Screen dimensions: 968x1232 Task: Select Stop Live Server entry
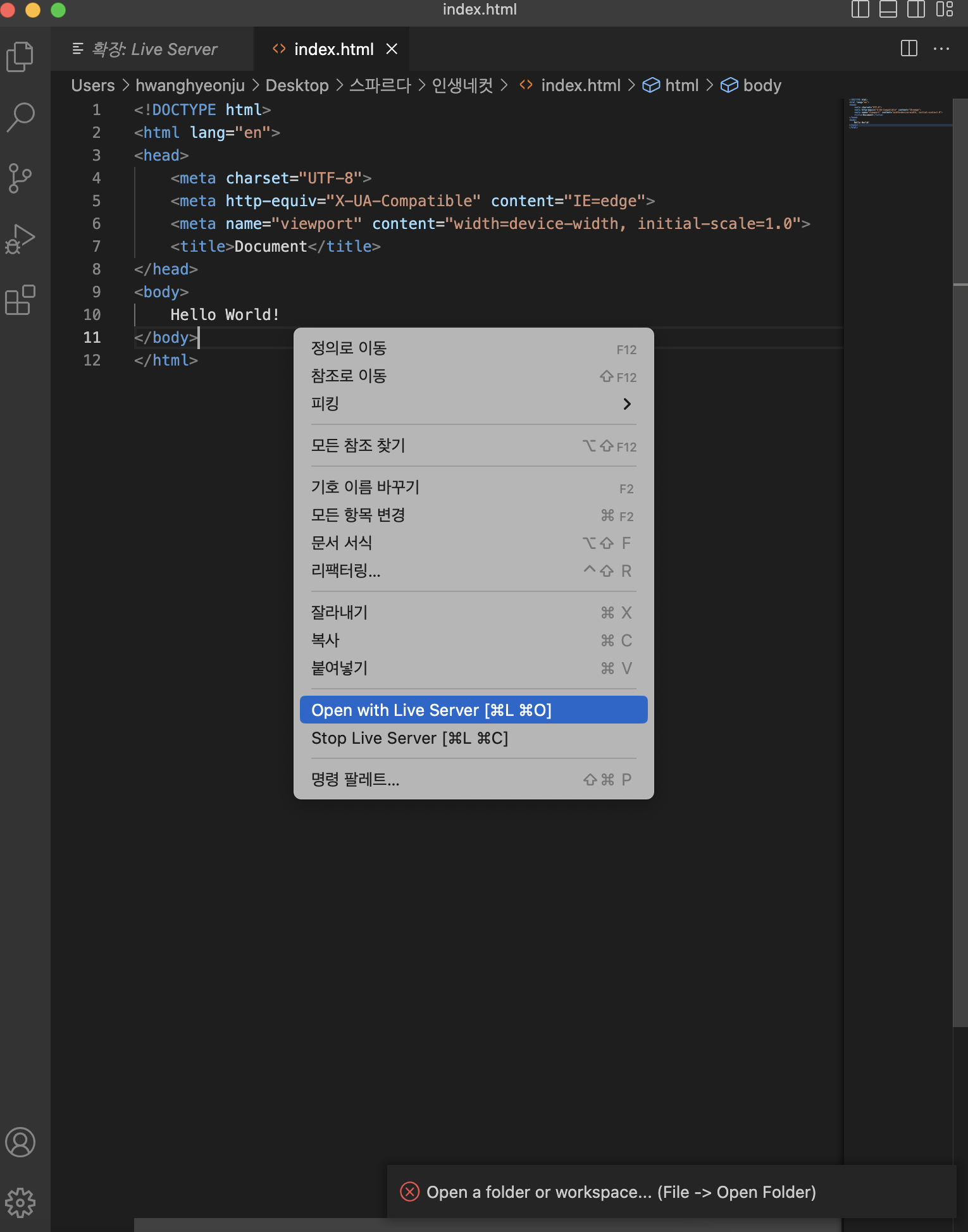click(x=473, y=738)
